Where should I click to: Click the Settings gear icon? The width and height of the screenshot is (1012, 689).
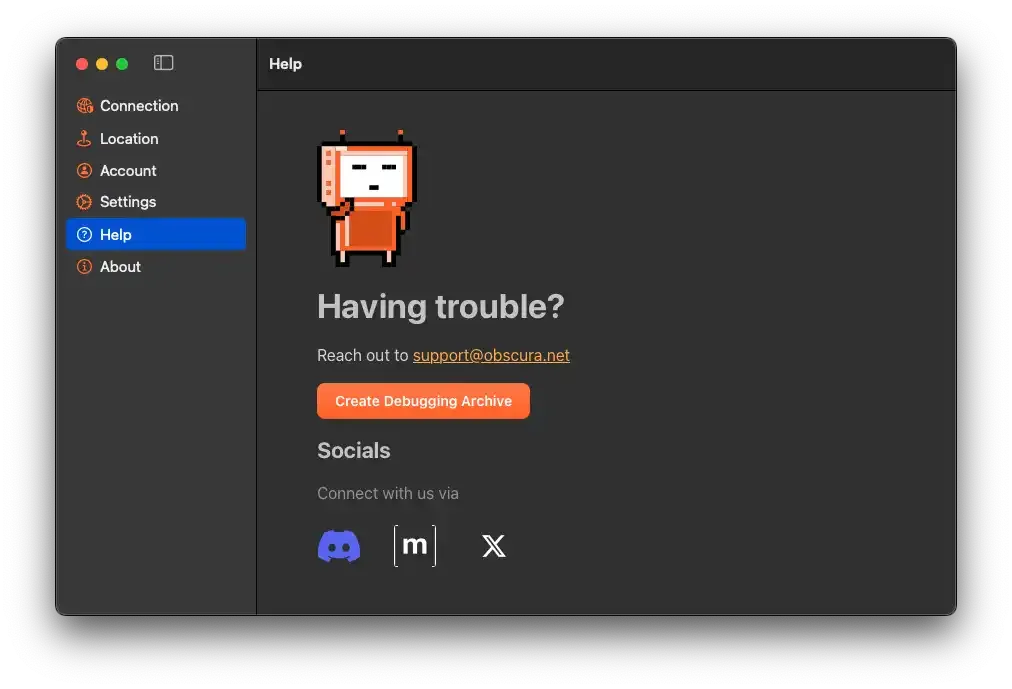tap(85, 202)
